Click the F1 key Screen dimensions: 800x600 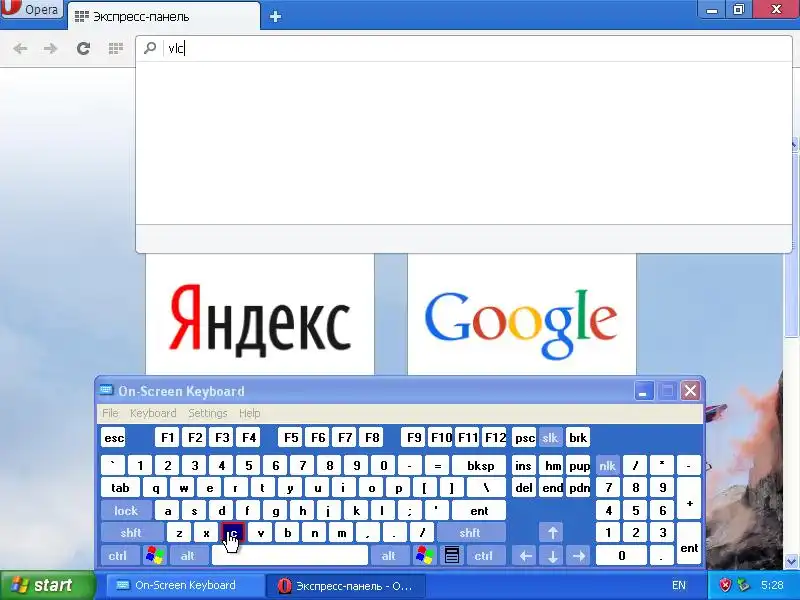[x=167, y=438]
